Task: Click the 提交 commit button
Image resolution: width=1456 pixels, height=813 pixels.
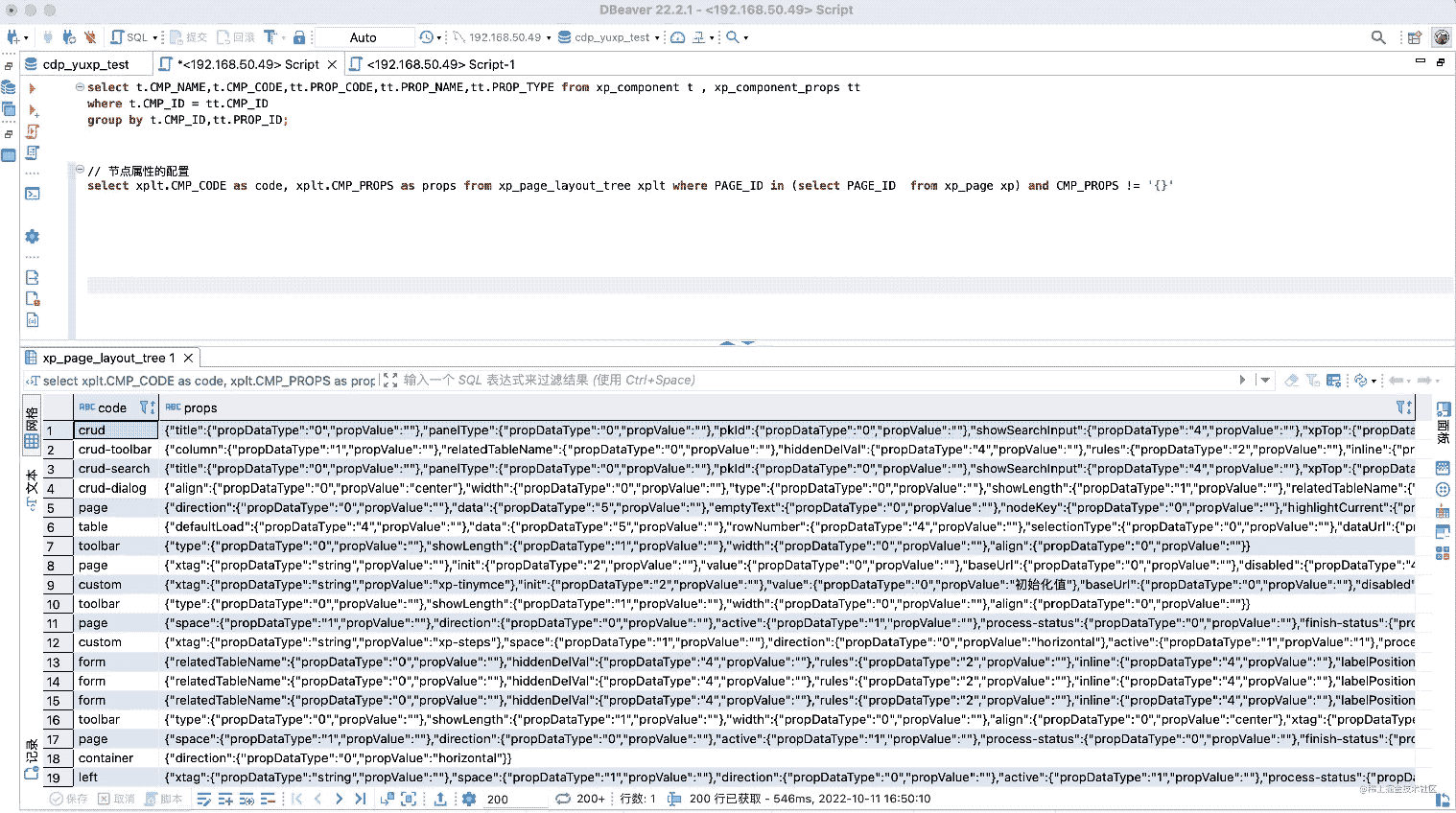Action: point(187,37)
